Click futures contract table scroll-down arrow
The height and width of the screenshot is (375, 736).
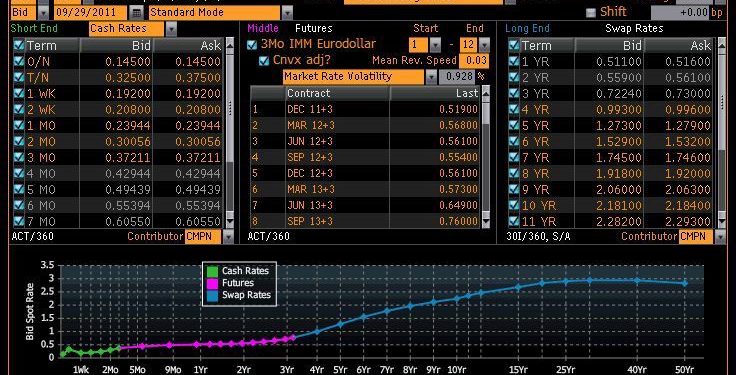[x=485, y=221]
